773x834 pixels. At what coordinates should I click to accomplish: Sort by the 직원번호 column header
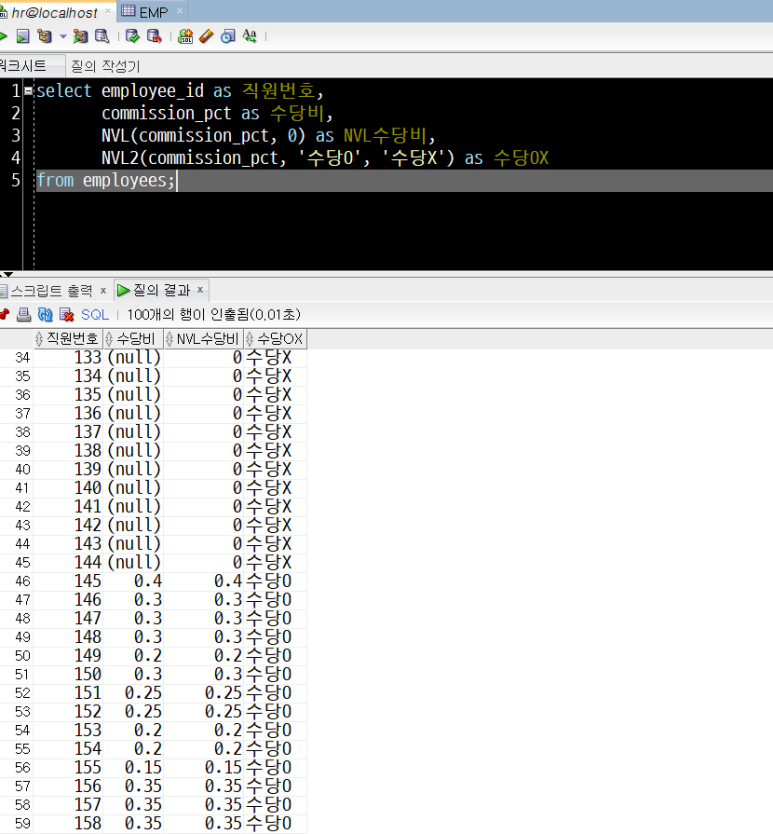68,339
